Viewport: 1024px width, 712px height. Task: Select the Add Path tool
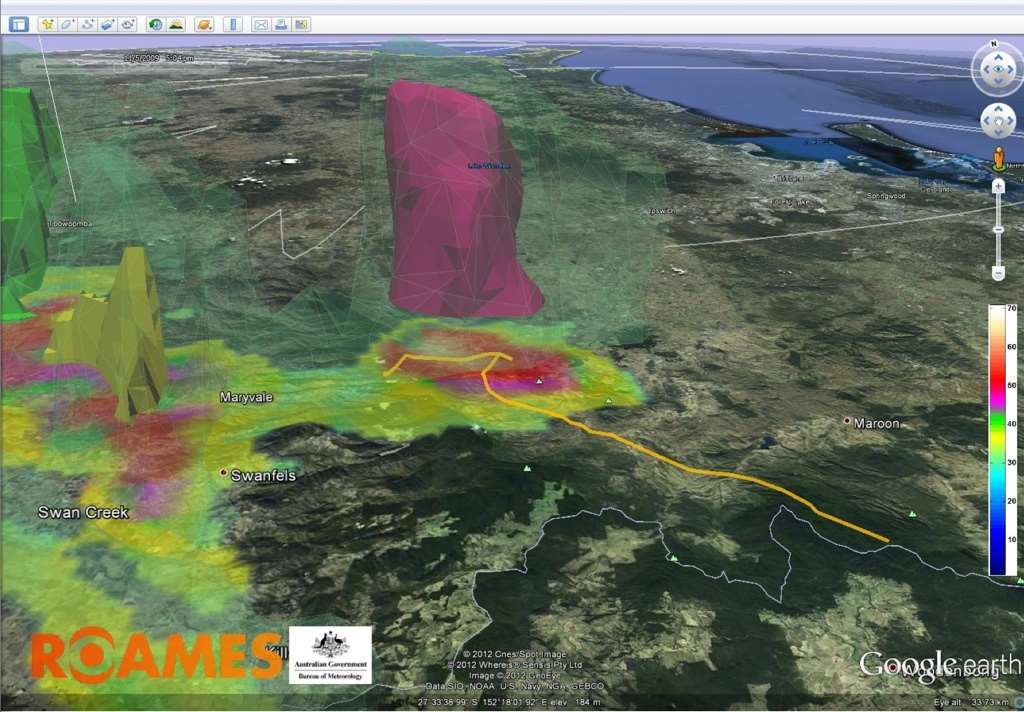pyautogui.click(x=87, y=23)
